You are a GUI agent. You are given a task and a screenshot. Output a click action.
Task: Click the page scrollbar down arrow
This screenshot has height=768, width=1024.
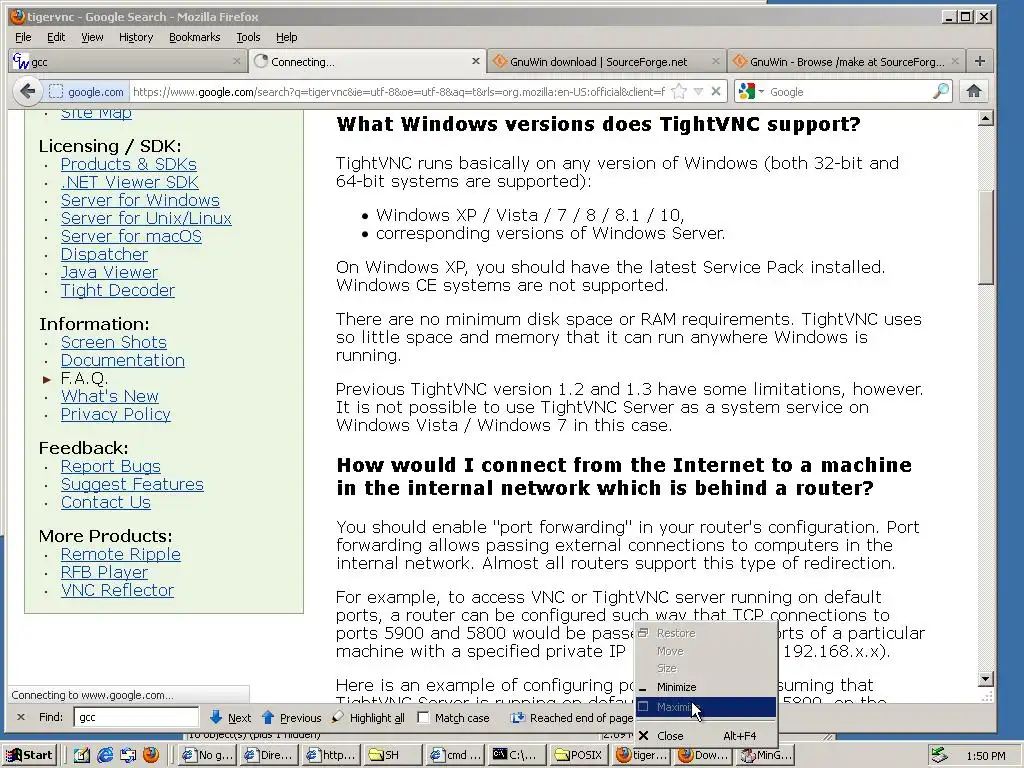pos(986,679)
